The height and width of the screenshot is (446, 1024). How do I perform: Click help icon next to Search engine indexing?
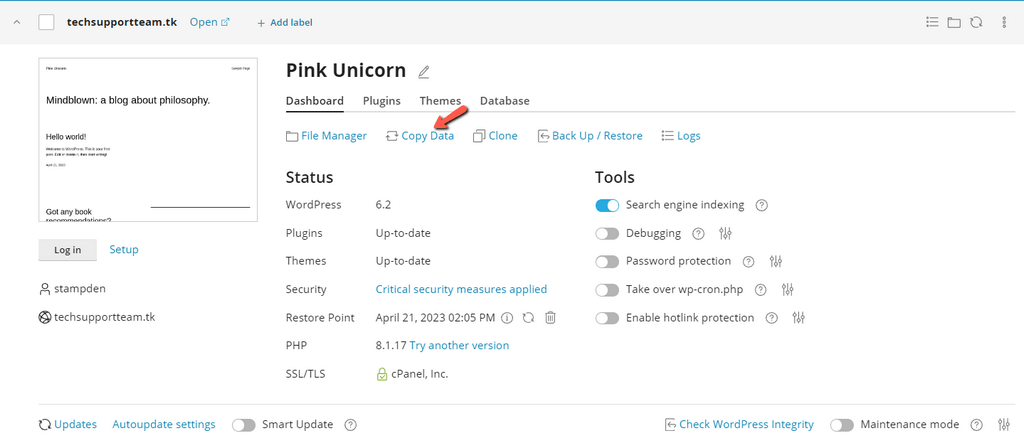[x=761, y=205]
